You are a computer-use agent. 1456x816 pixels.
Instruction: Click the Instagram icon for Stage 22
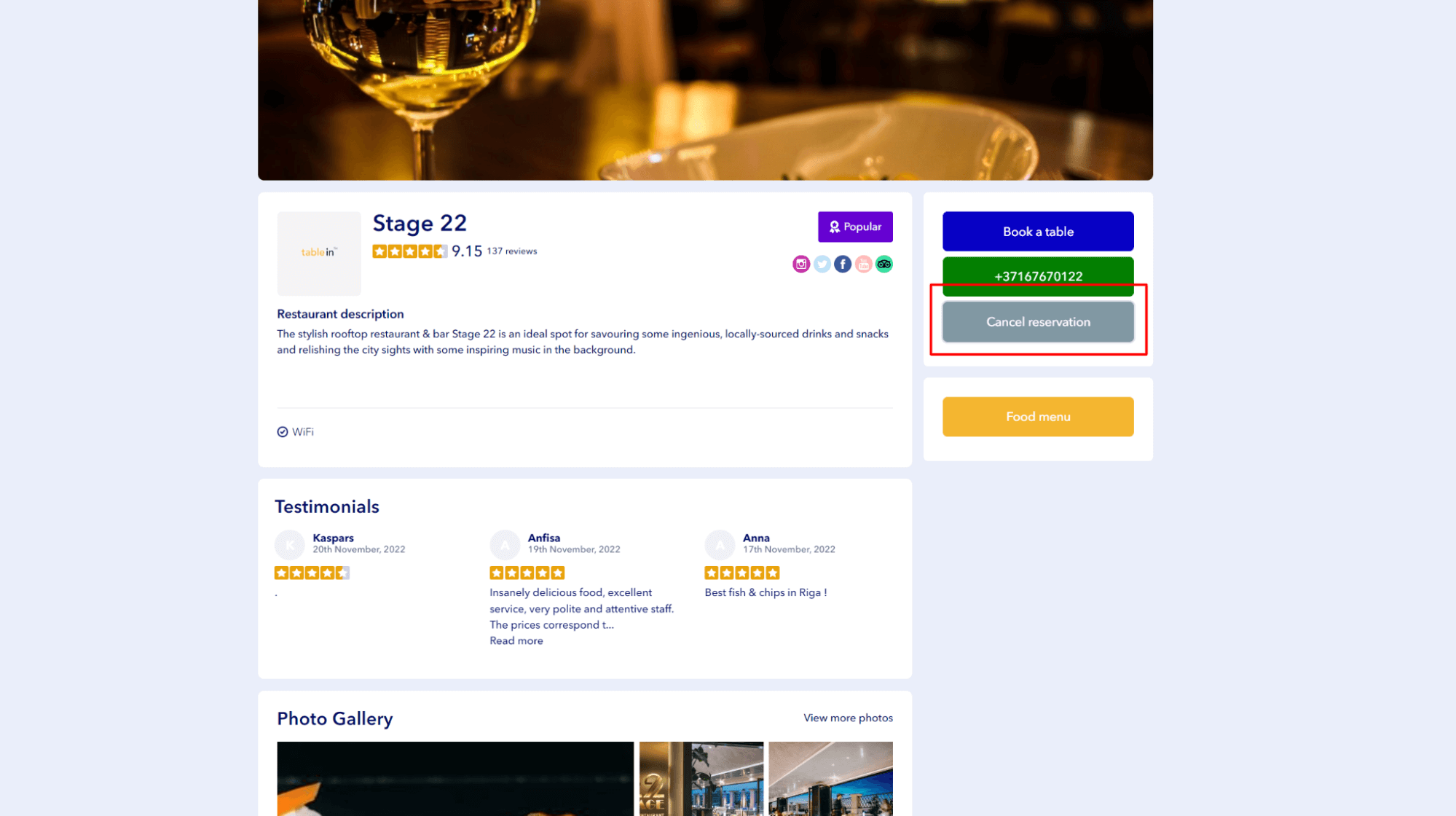click(801, 264)
